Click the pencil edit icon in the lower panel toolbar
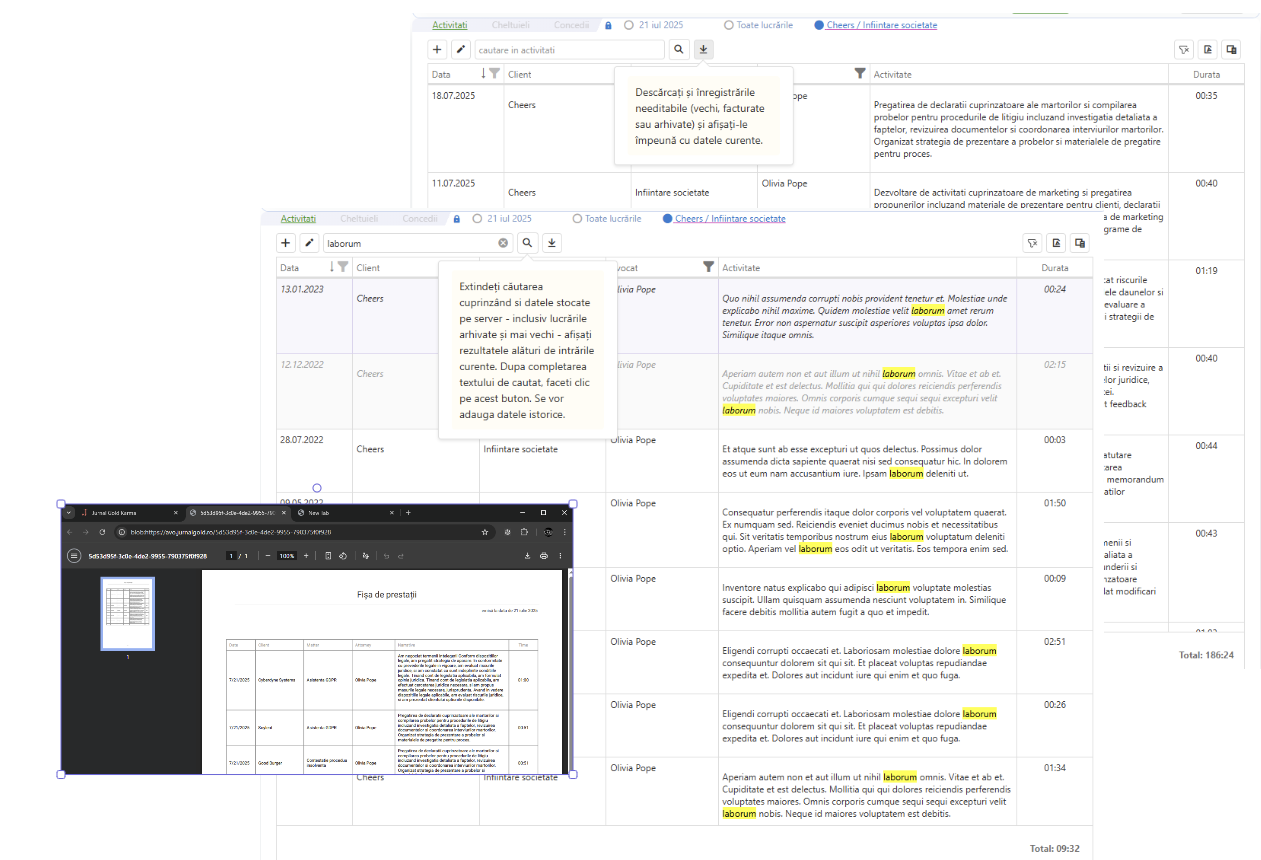 (x=309, y=243)
